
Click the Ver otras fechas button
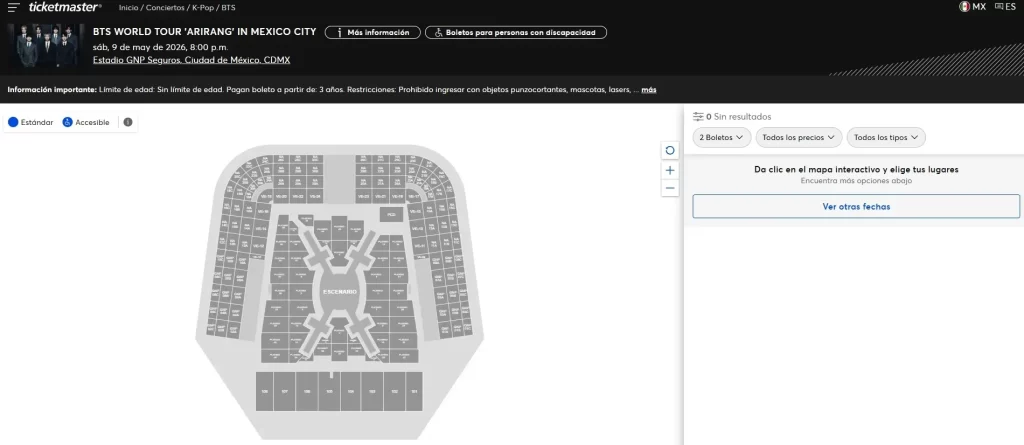(856, 206)
